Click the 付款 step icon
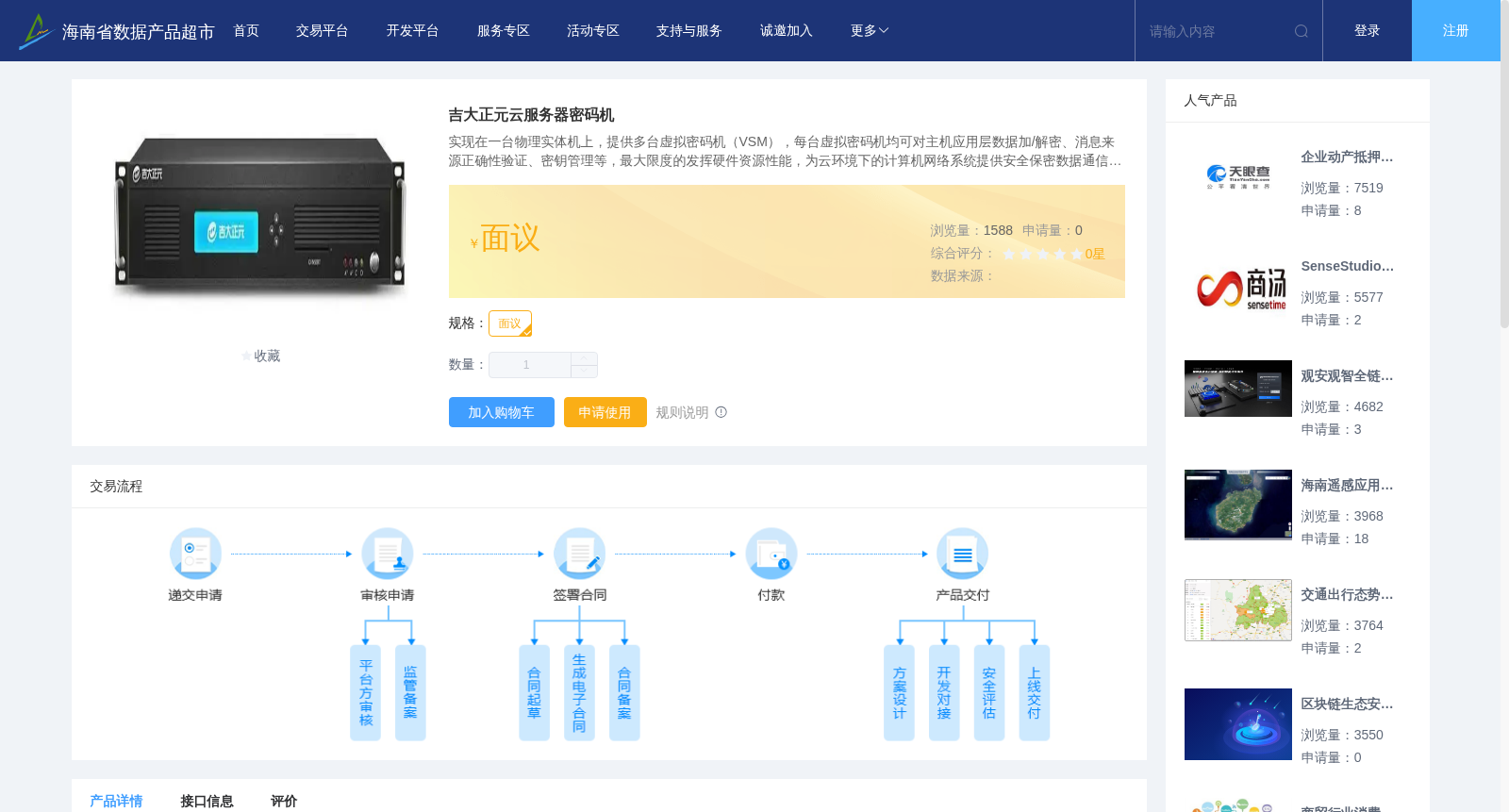Viewport: 1509px width, 812px height. click(771, 554)
